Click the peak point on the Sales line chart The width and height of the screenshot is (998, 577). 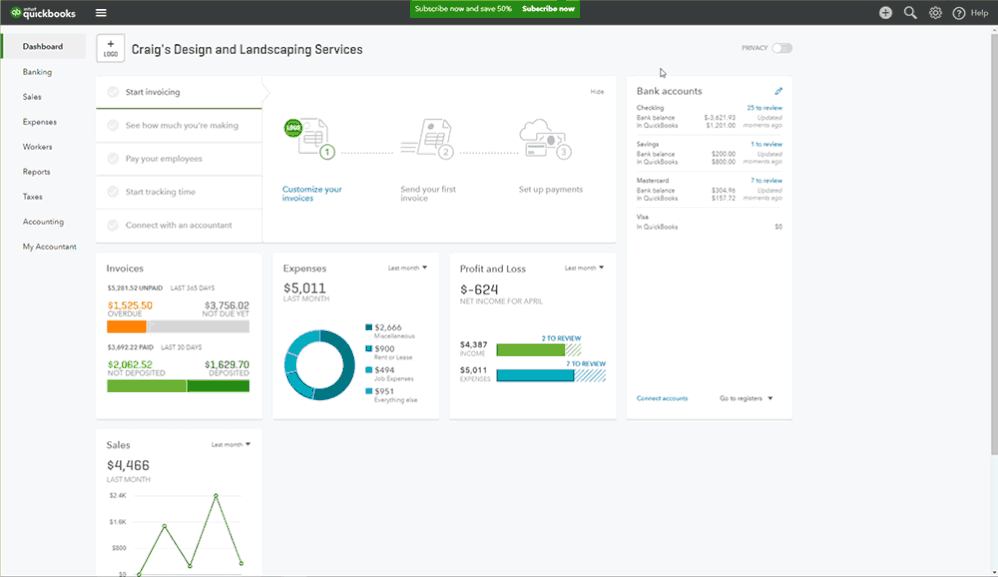216,496
